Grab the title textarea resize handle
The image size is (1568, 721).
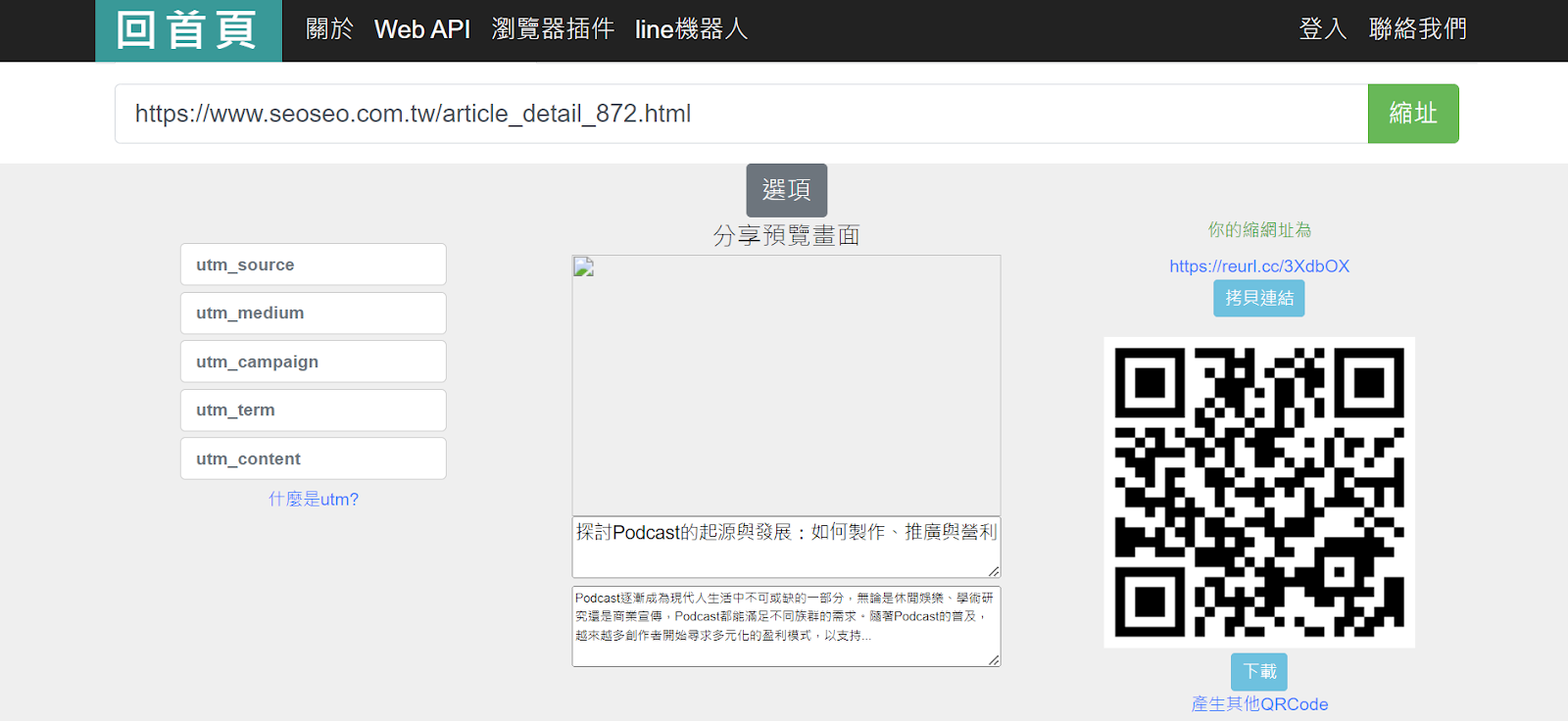[x=994, y=571]
